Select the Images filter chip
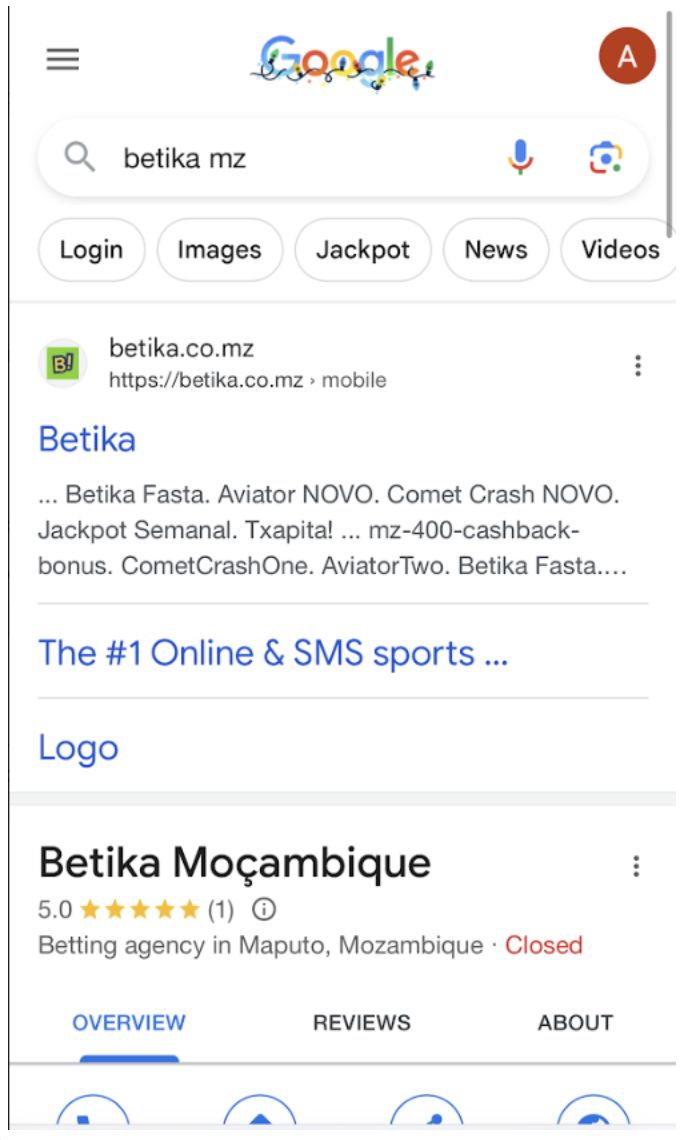The height and width of the screenshot is (1140, 683). pyautogui.click(x=219, y=250)
